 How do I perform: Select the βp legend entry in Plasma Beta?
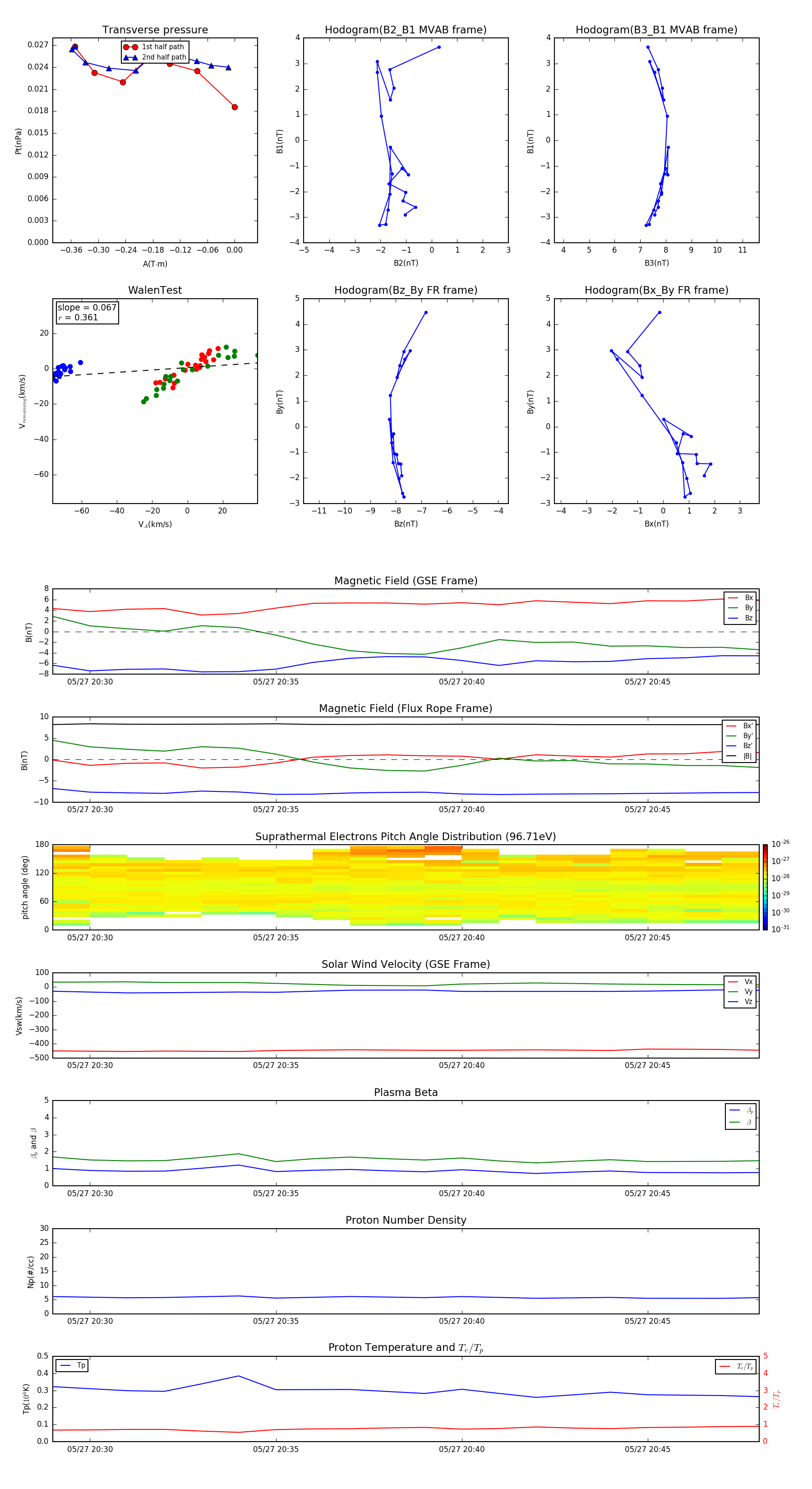point(741,1110)
